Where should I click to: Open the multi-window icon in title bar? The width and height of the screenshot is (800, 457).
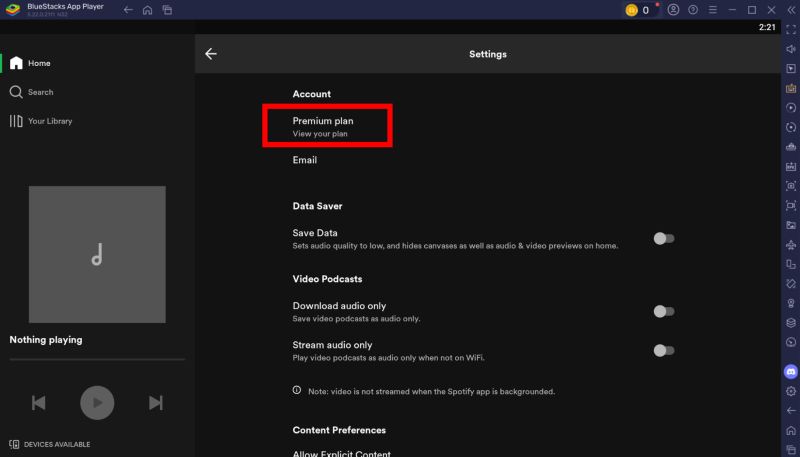coord(167,10)
